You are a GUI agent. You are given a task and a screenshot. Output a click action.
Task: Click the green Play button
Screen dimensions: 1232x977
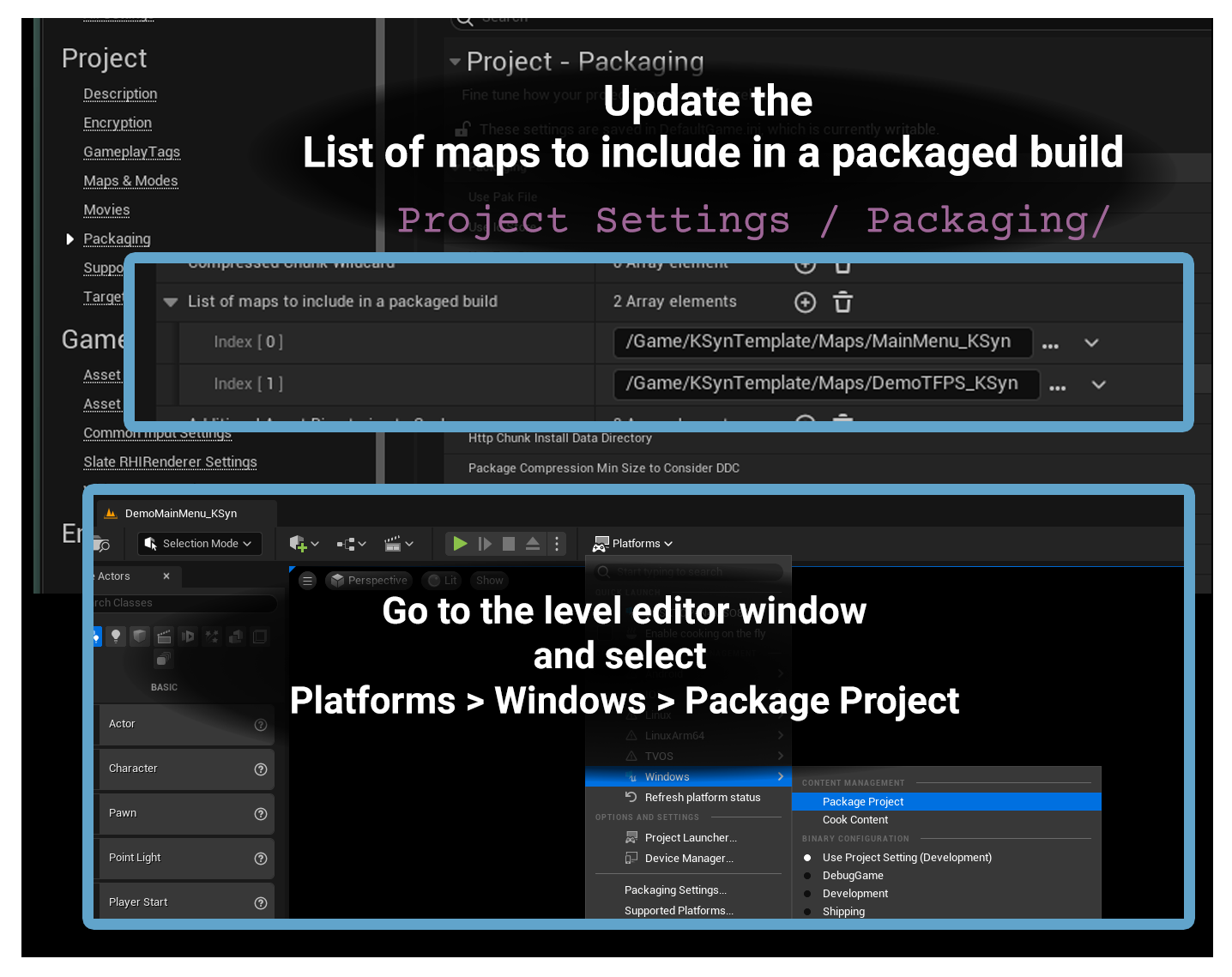tap(460, 543)
